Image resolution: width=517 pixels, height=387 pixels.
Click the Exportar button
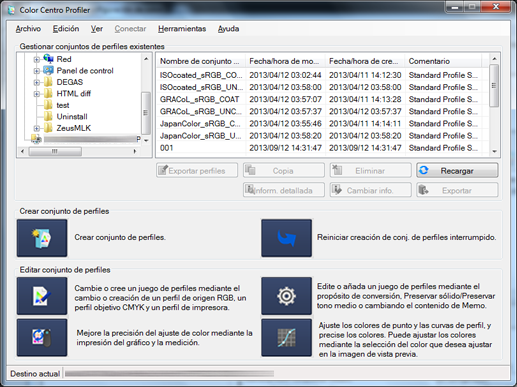pos(457,190)
